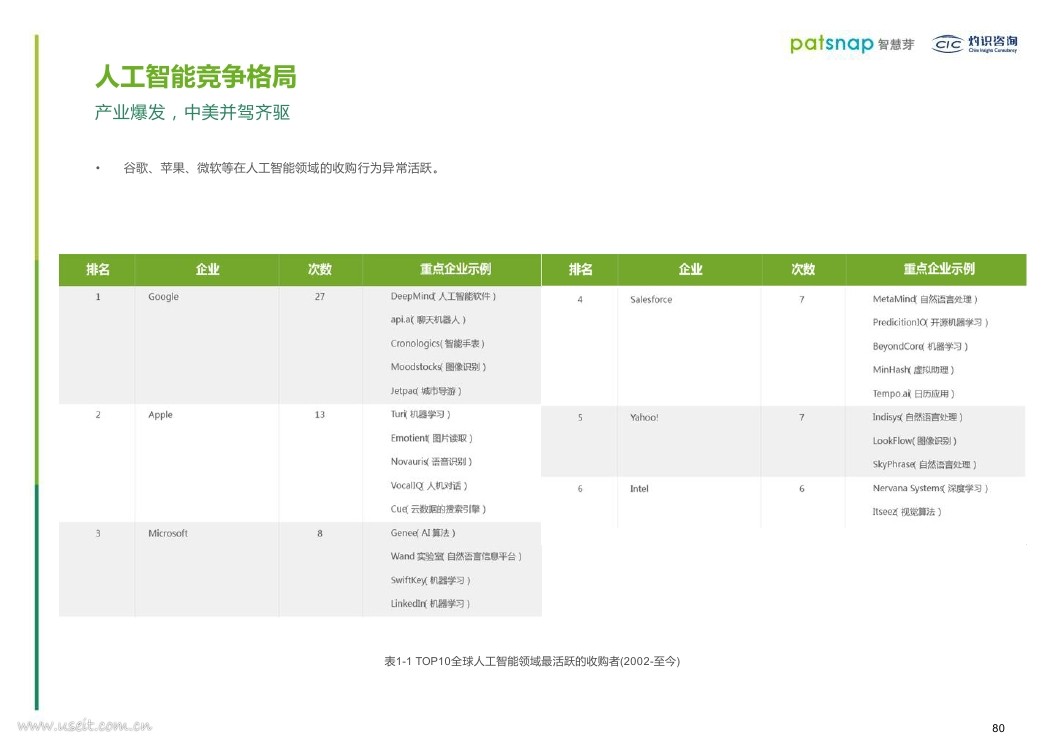Click the count 27 for Google
The height and width of the screenshot is (744, 1053).
(x=320, y=296)
